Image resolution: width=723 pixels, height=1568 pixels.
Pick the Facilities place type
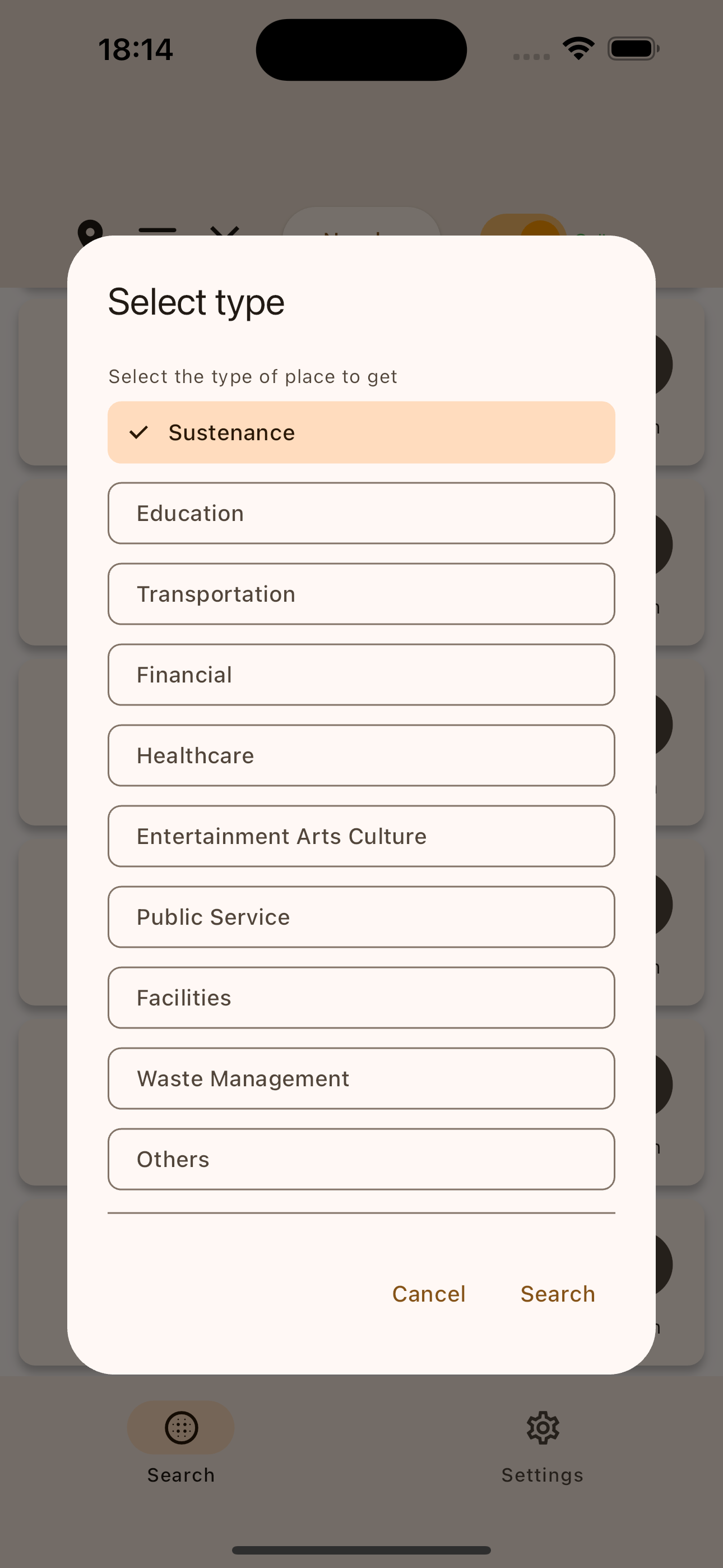click(361, 998)
